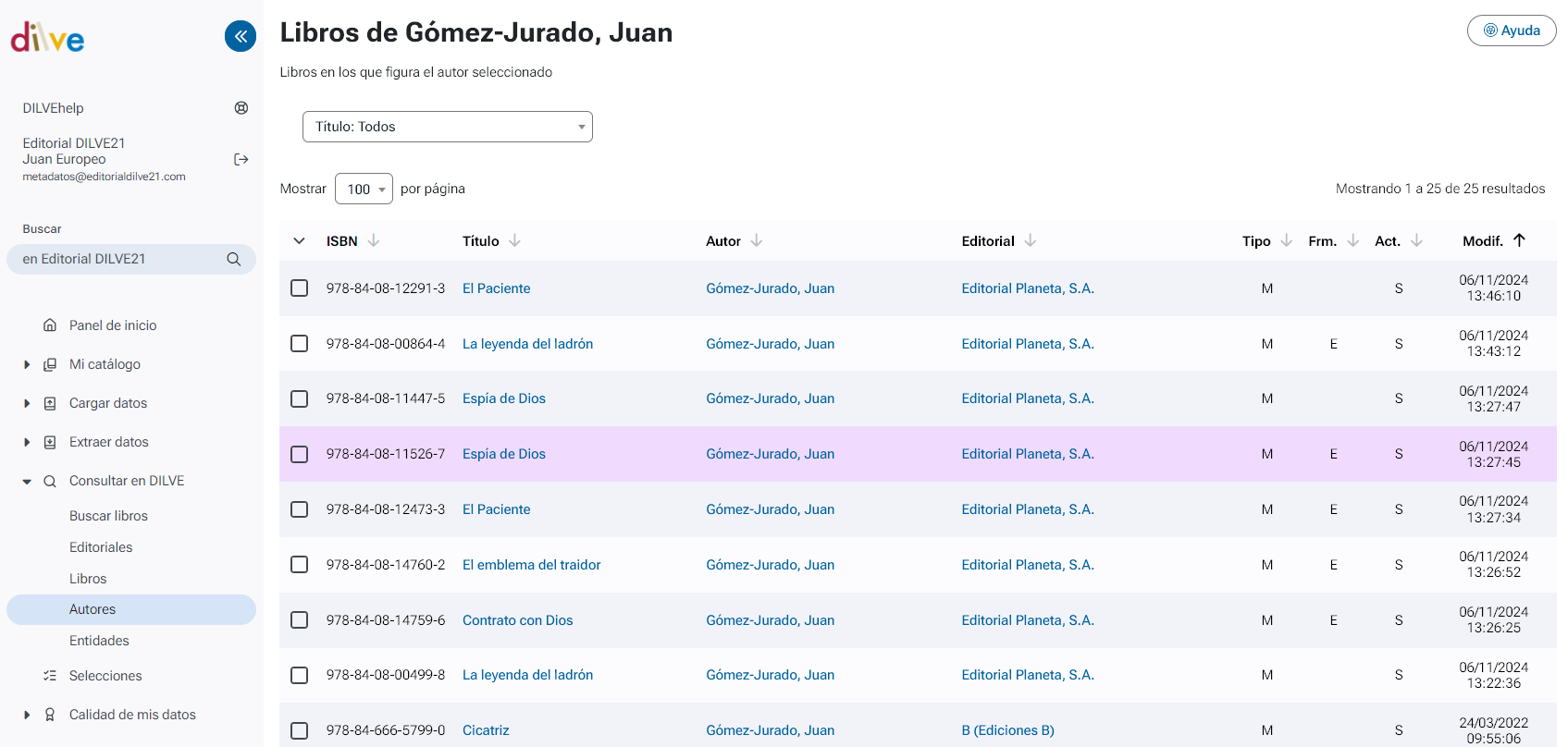Screen dimensions: 1568x747
Task: Open El emblema del traidor link
Action: 532,565
